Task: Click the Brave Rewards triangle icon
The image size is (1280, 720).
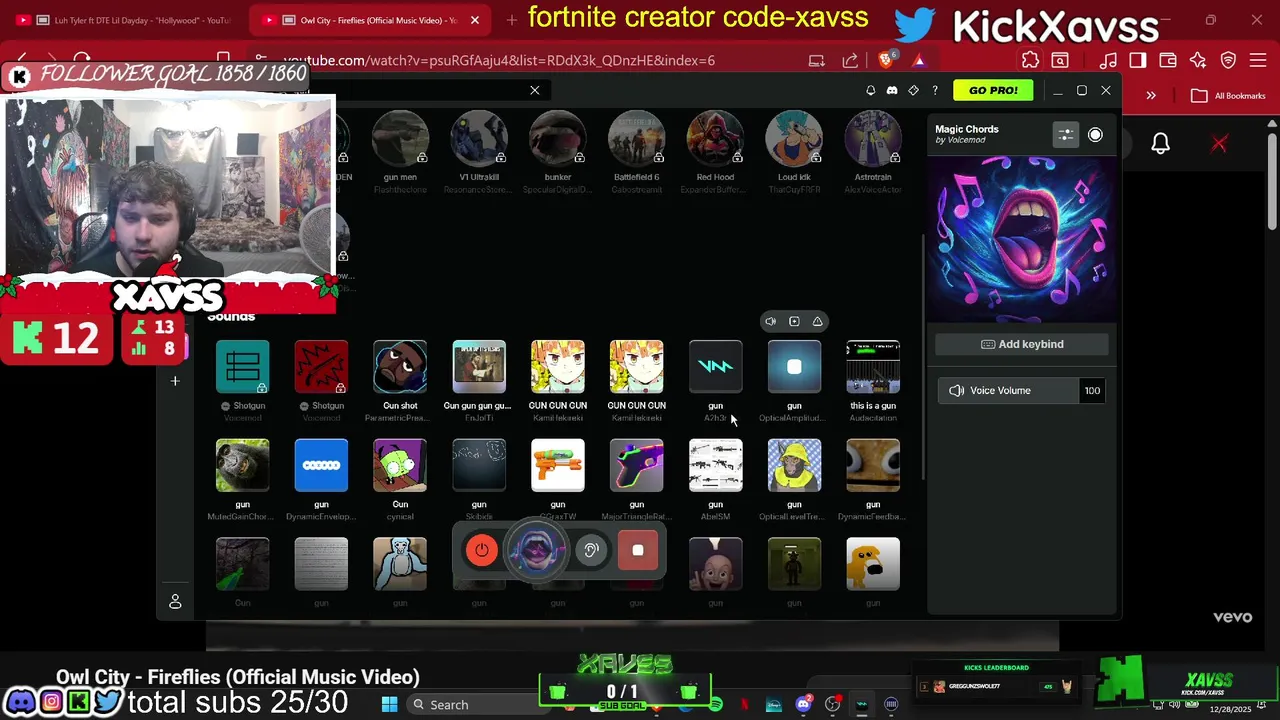Action: point(919,60)
